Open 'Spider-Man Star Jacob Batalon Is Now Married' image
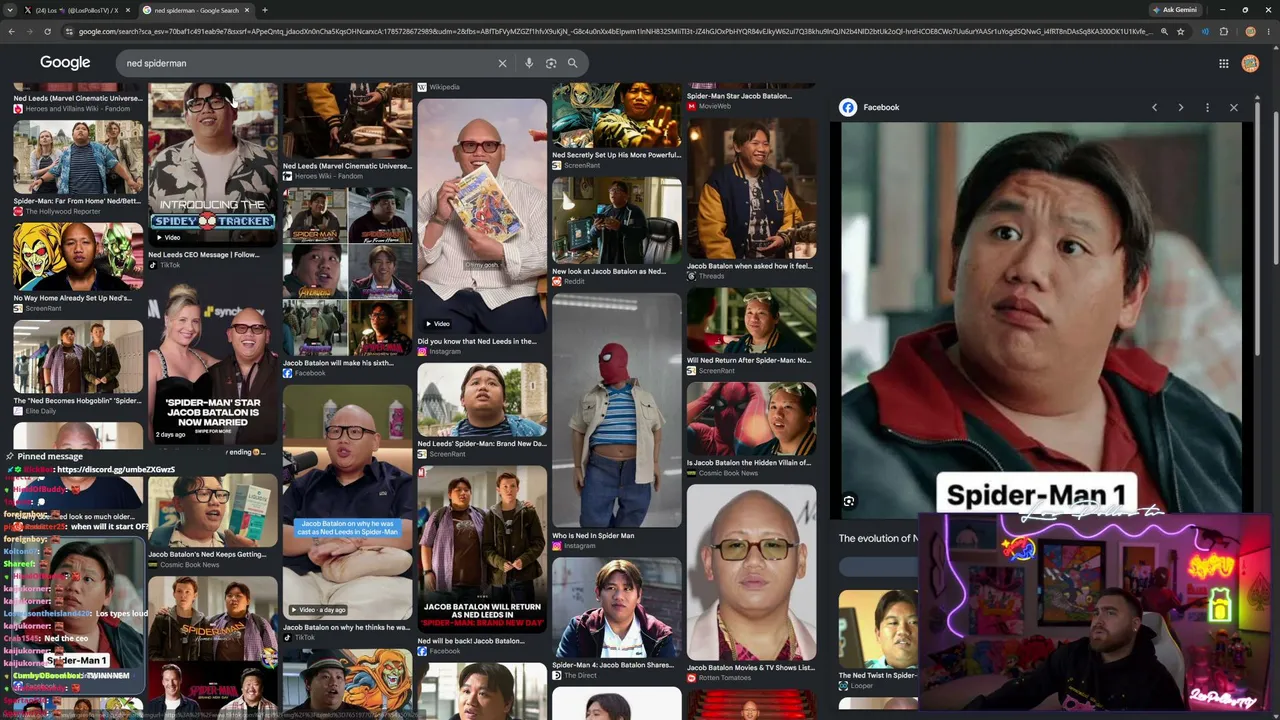The width and height of the screenshot is (1280, 720). 213,364
